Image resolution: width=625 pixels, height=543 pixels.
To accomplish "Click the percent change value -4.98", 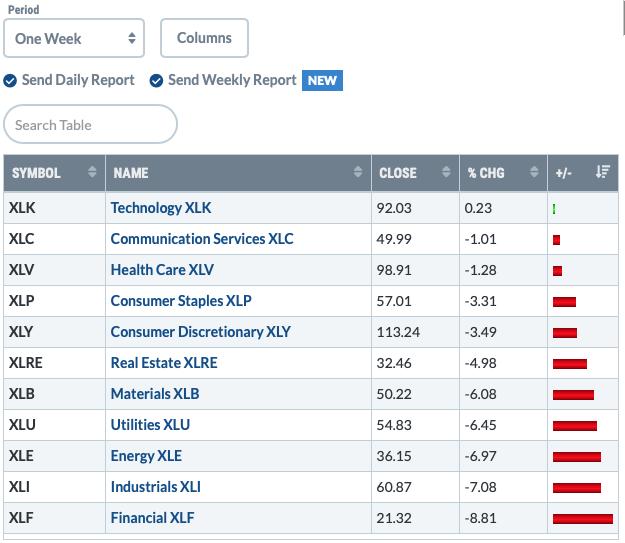I will pos(480,364).
